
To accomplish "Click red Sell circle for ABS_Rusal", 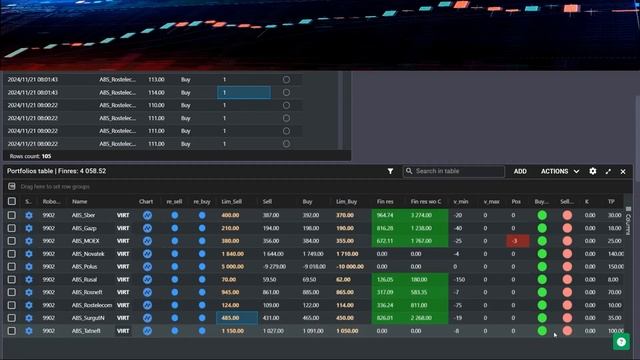I will (x=567, y=280).
